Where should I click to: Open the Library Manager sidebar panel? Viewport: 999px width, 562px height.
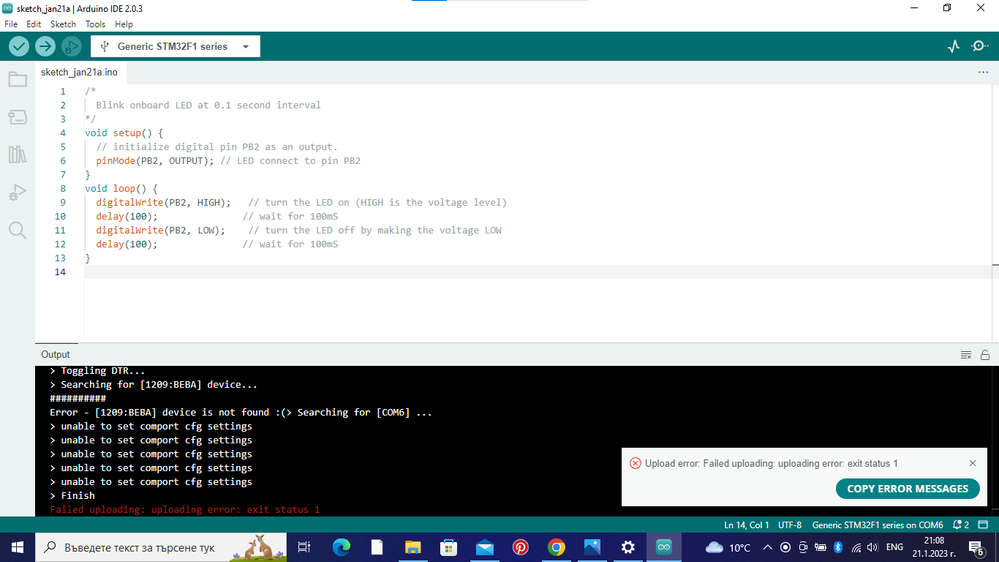tap(17, 154)
